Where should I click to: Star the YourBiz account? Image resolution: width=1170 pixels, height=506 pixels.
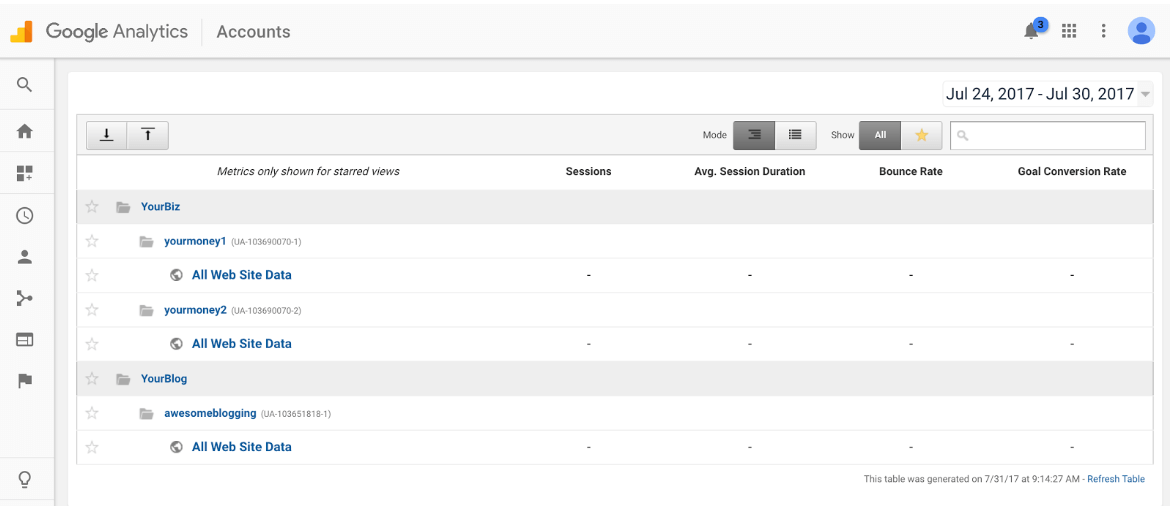pyautogui.click(x=92, y=207)
